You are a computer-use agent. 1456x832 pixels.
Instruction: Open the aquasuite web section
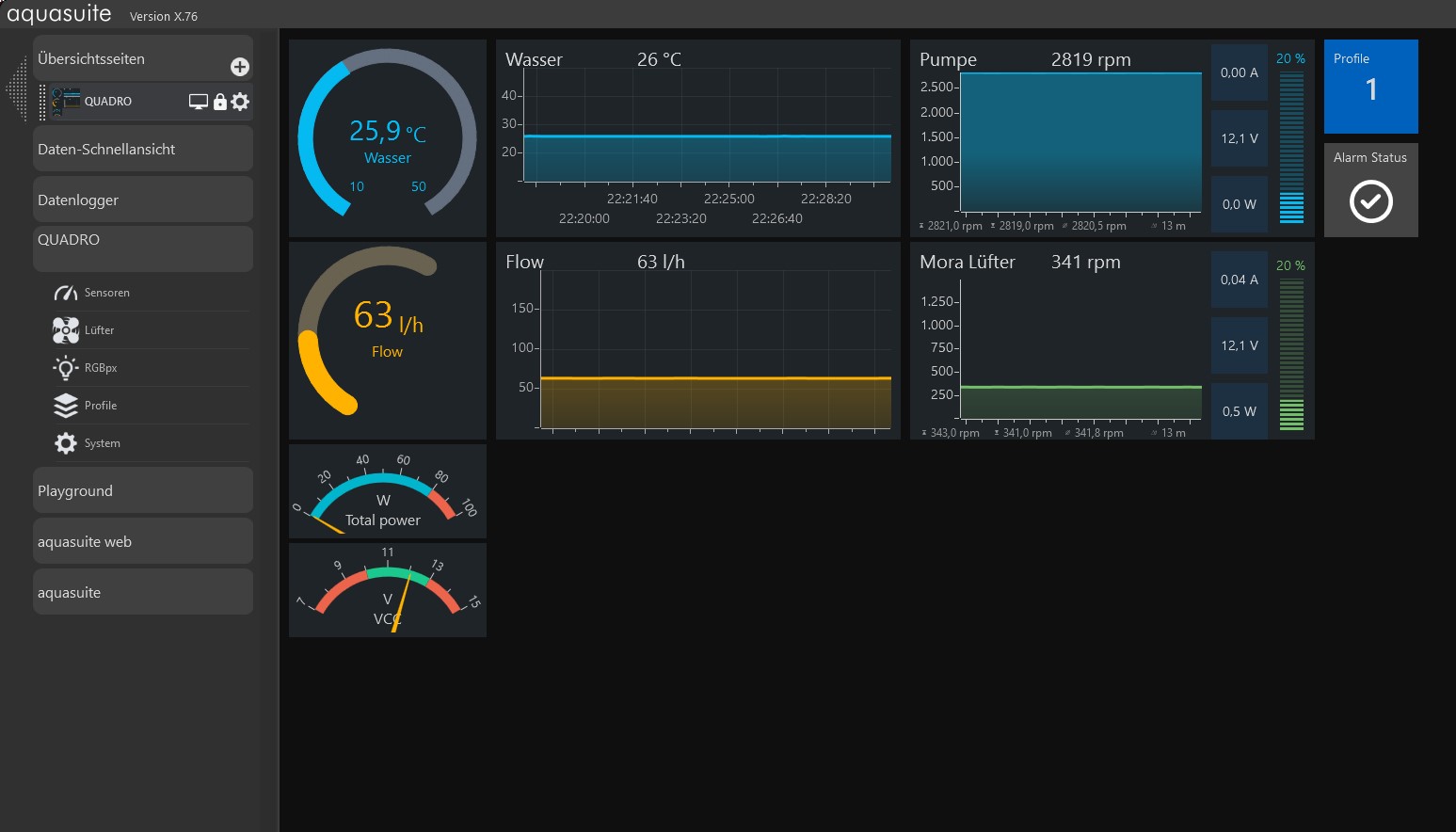coord(143,542)
